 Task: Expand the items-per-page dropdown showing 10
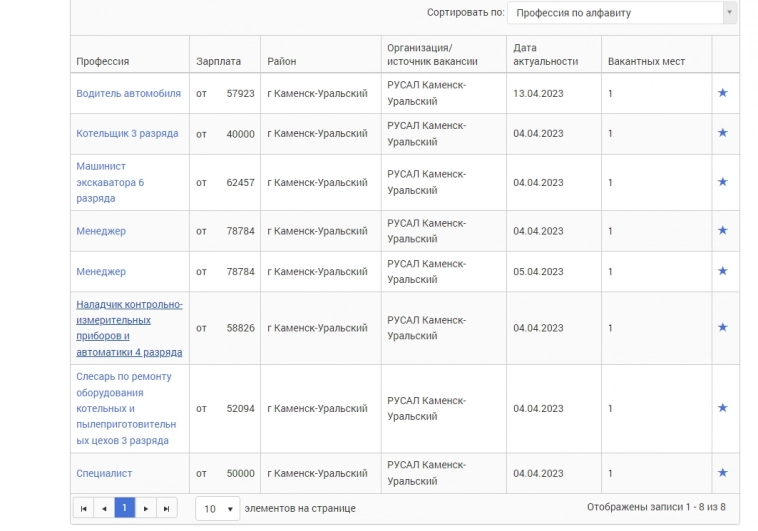(x=217, y=508)
